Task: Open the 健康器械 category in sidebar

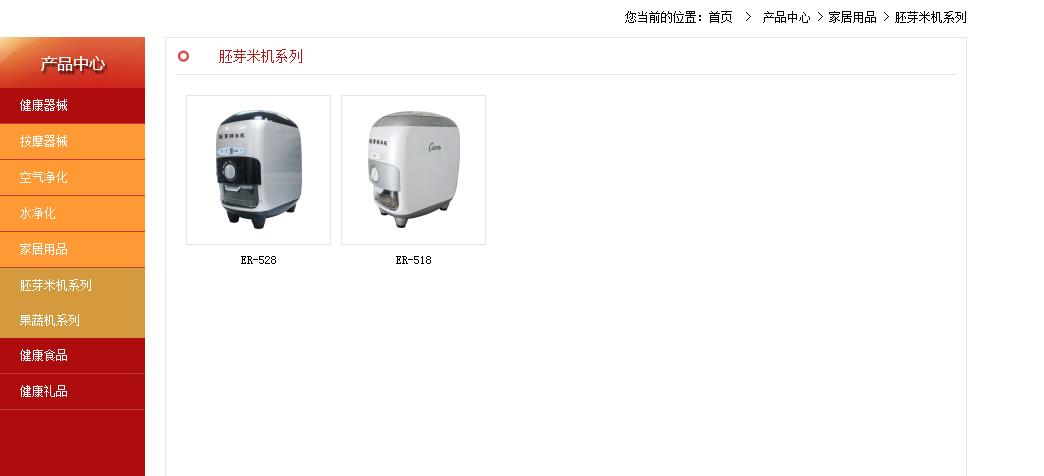Action: pyautogui.click(x=72, y=105)
